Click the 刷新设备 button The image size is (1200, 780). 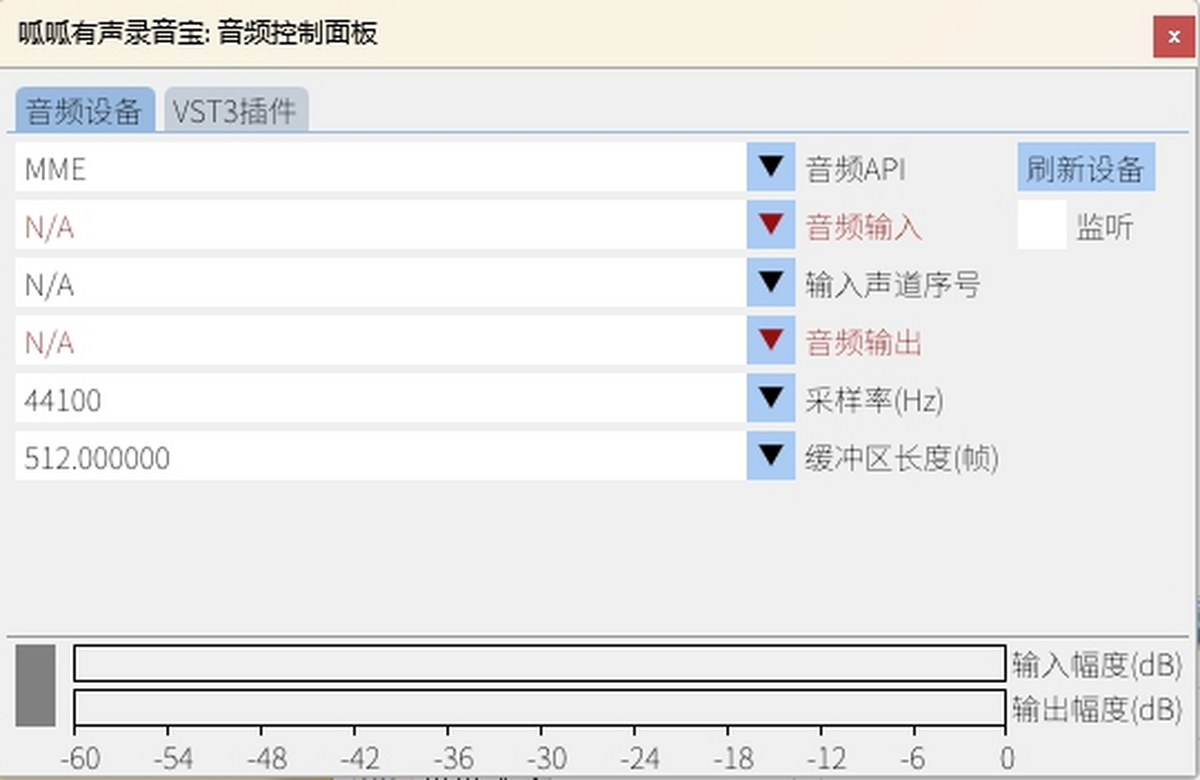point(1086,168)
